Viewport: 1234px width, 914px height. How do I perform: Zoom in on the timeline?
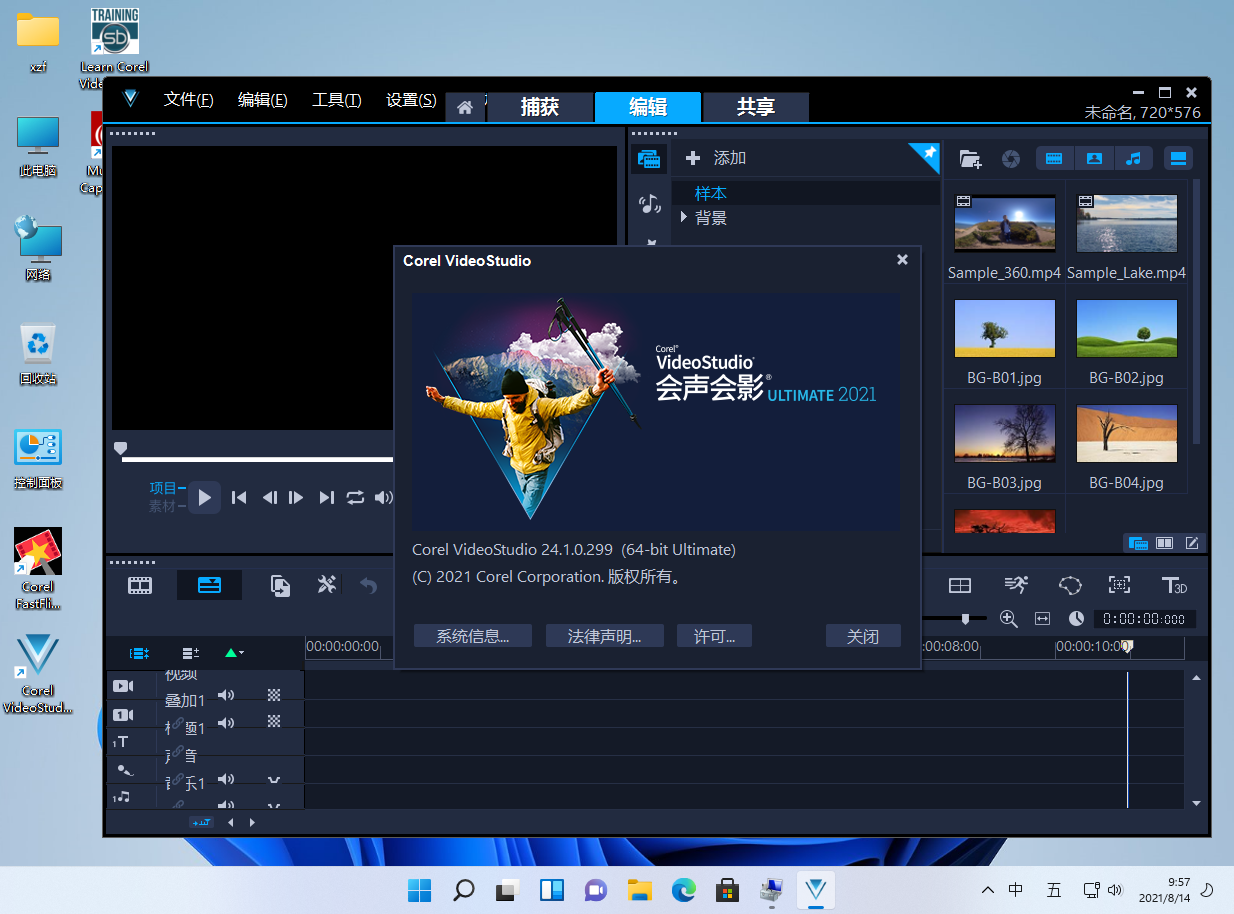(x=1009, y=619)
